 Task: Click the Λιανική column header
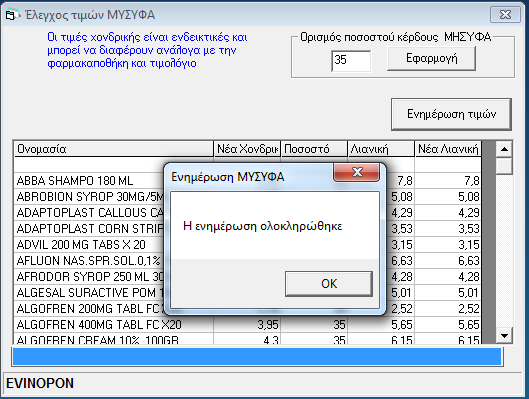pos(381,149)
